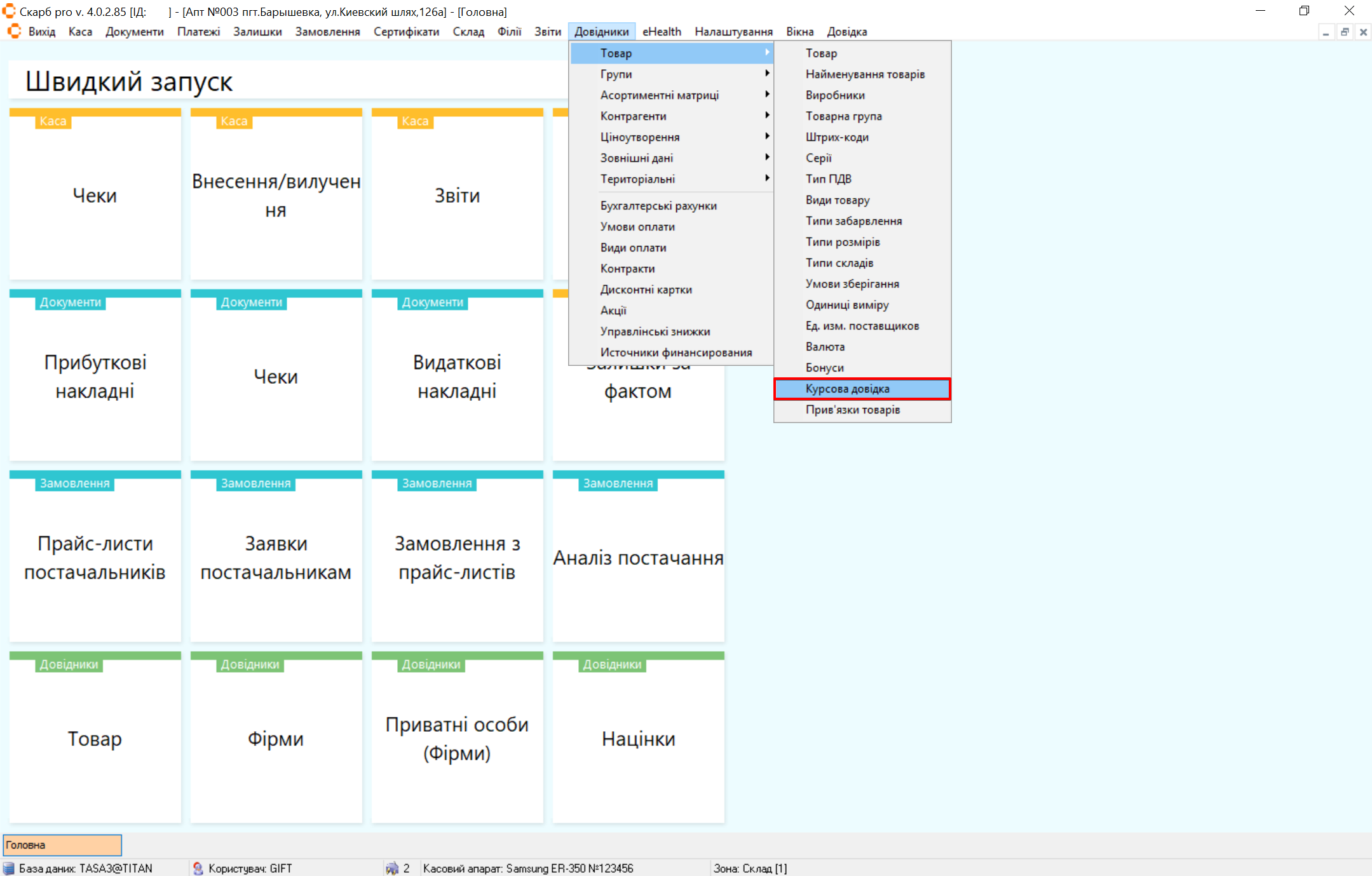Open the Націнки directory tile
The width and height of the screenshot is (1372, 876).
pos(638,738)
